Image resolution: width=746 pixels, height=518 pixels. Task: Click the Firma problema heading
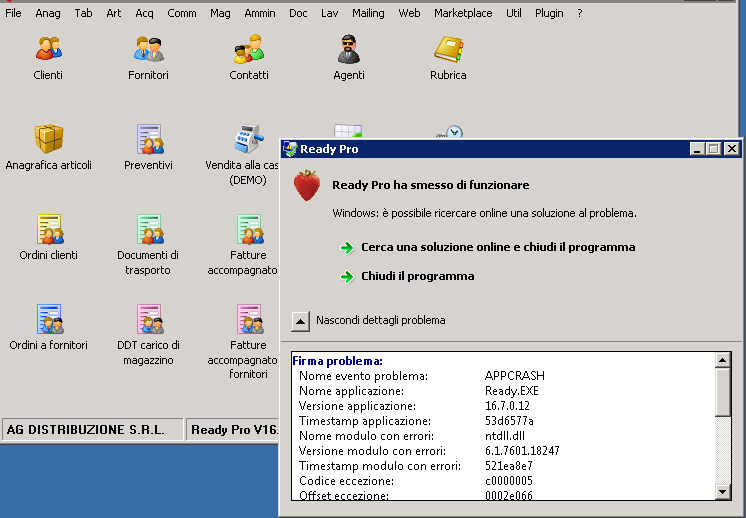pyautogui.click(x=337, y=361)
